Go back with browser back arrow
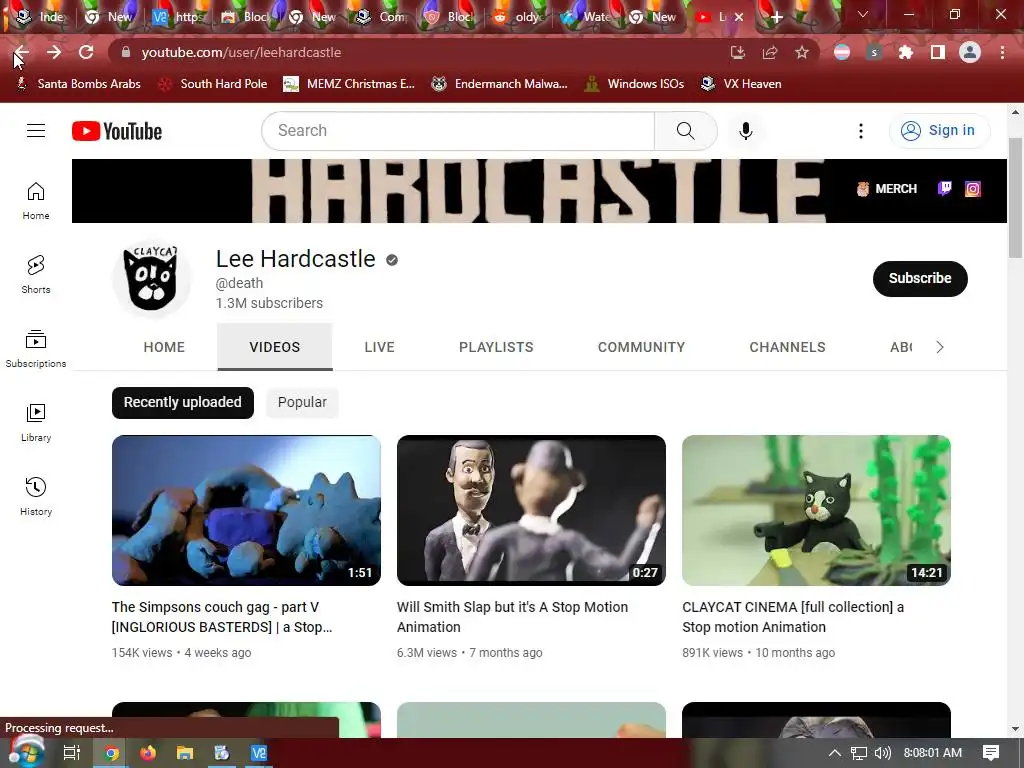The width and height of the screenshot is (1024, 768). point(22,52)
